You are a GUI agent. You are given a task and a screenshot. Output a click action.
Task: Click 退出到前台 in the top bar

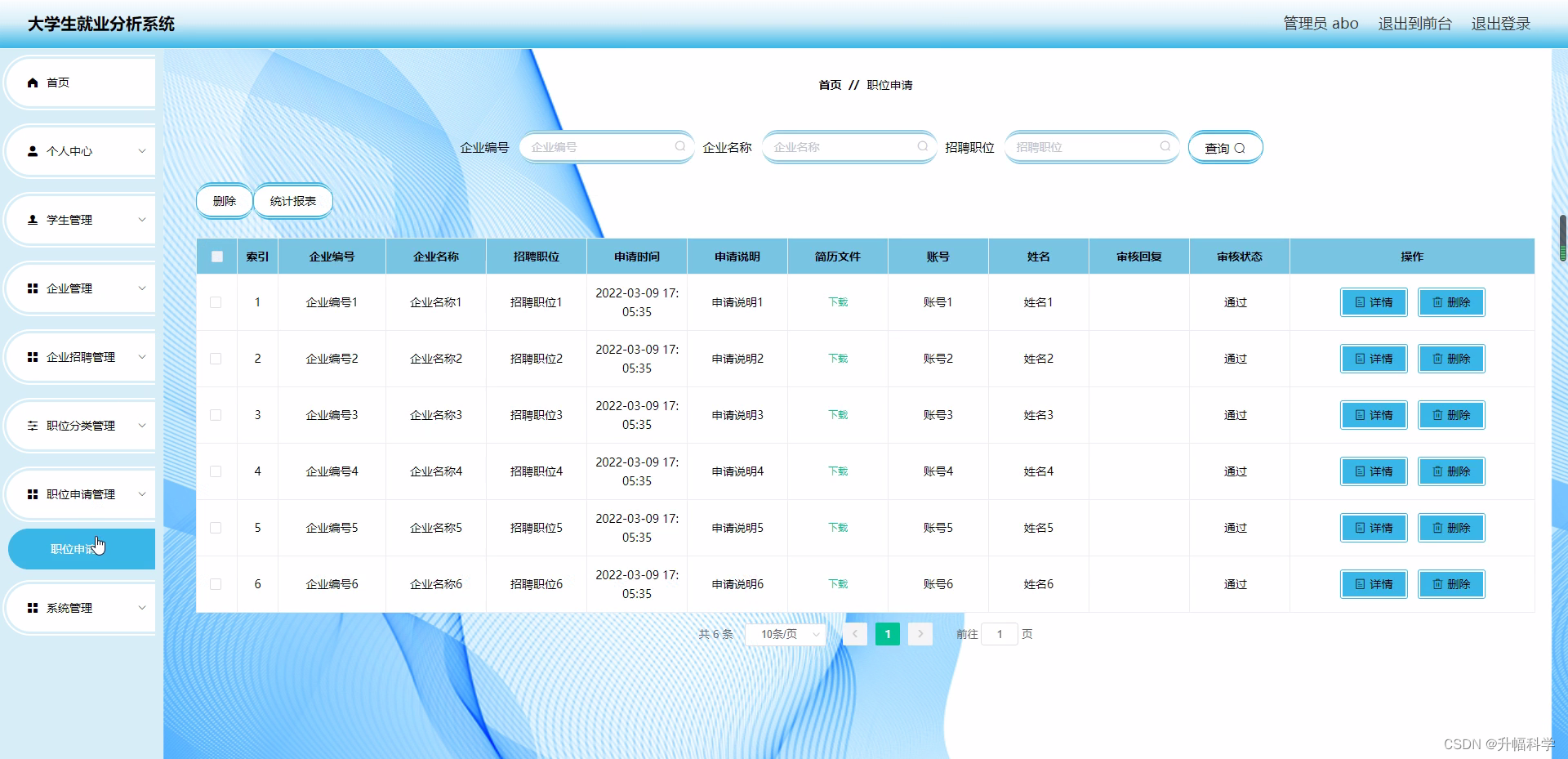point(1414,24)
